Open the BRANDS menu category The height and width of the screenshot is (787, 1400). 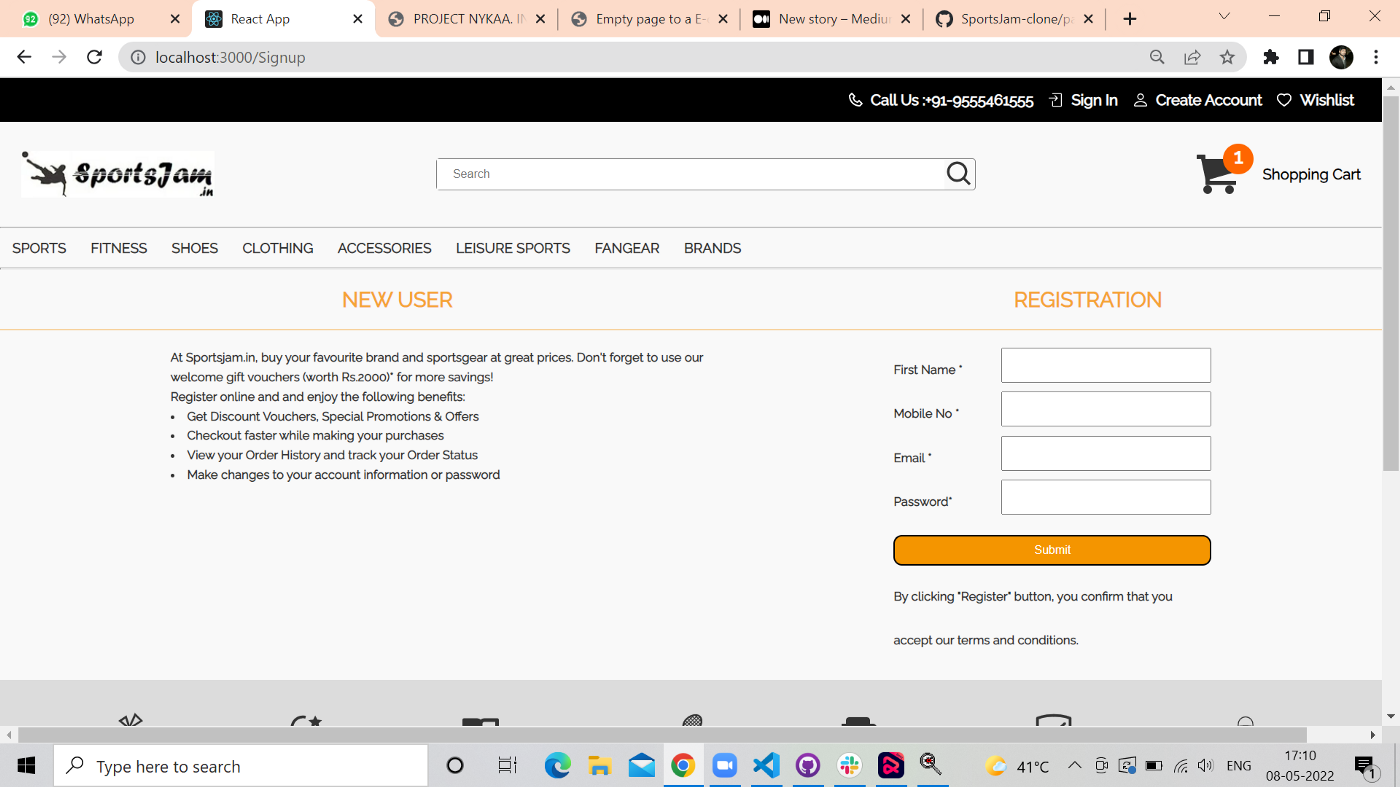(712, 248)
